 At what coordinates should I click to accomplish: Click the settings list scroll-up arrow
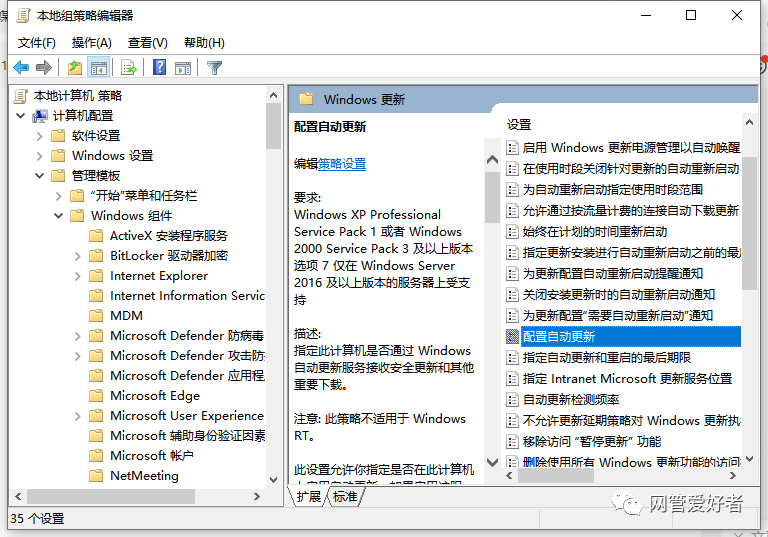[749, 122]
